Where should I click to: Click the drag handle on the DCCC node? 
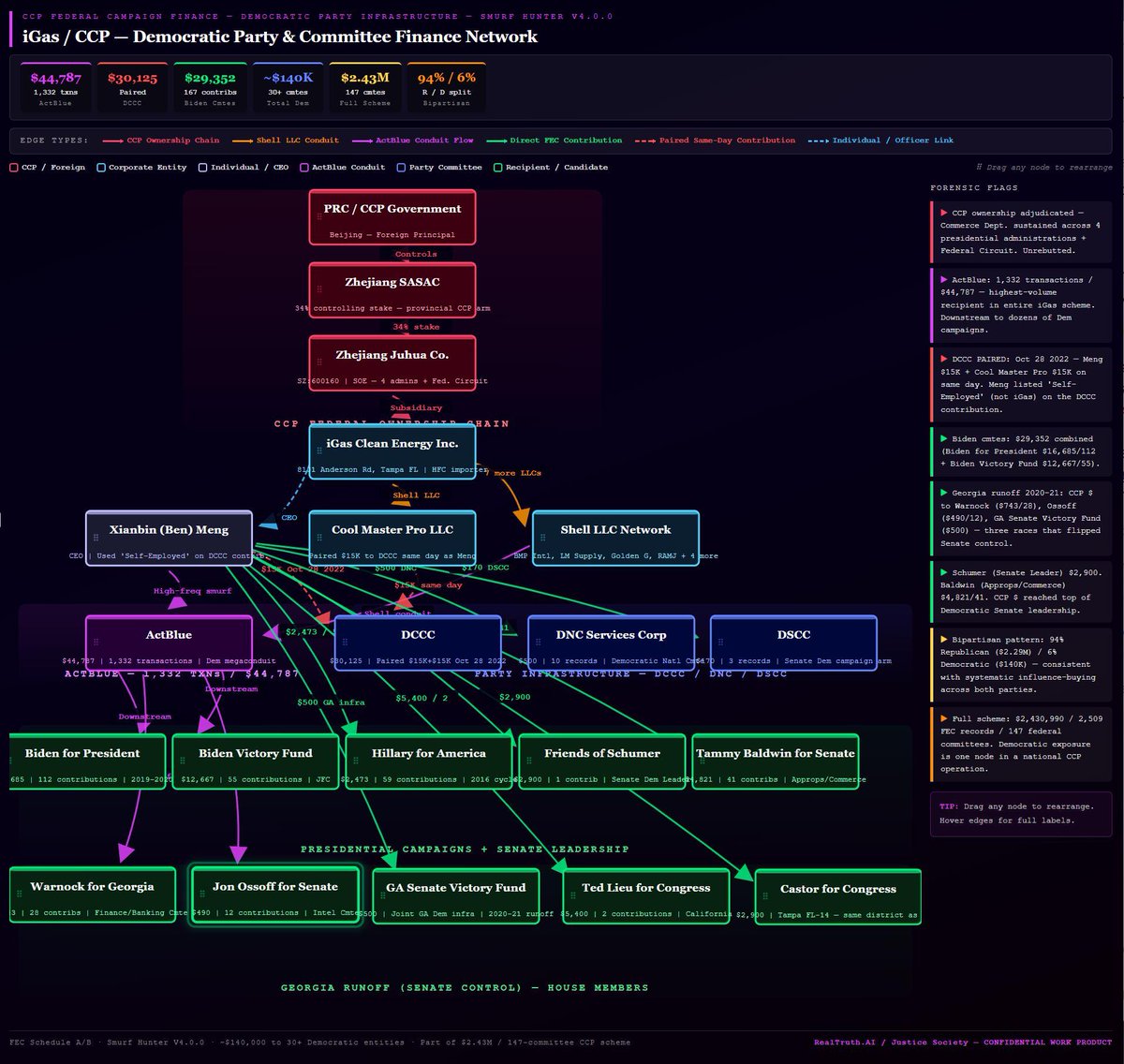pyautogui.click(x=345, y=642)
